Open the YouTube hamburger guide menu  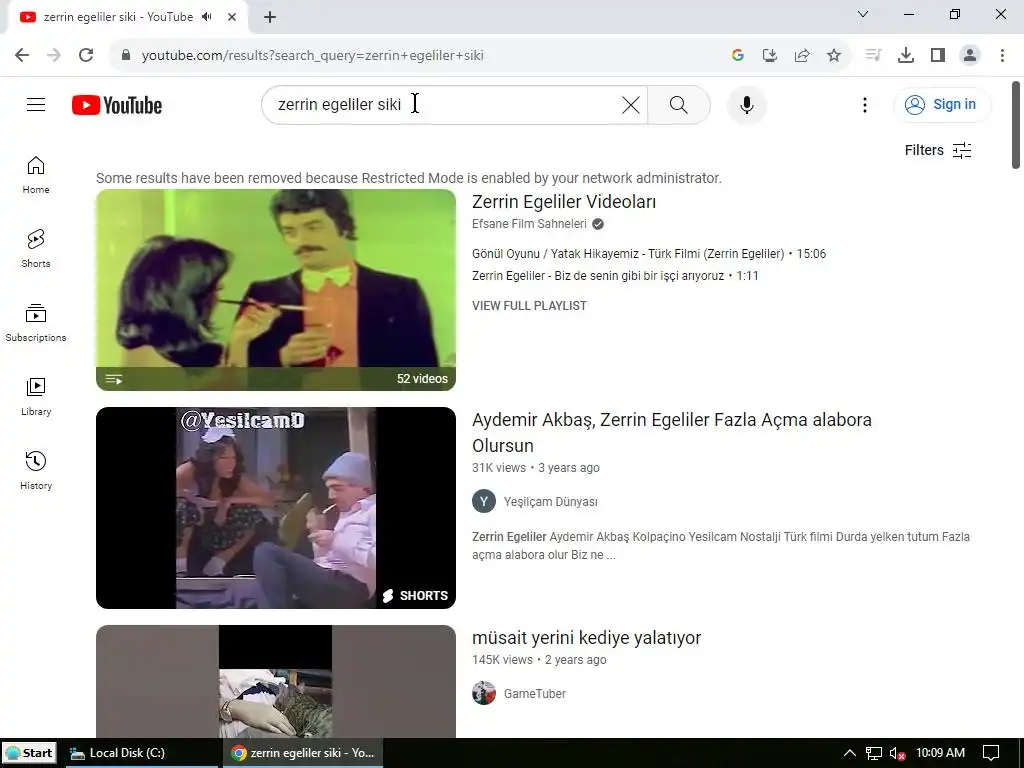pos(36,104)
